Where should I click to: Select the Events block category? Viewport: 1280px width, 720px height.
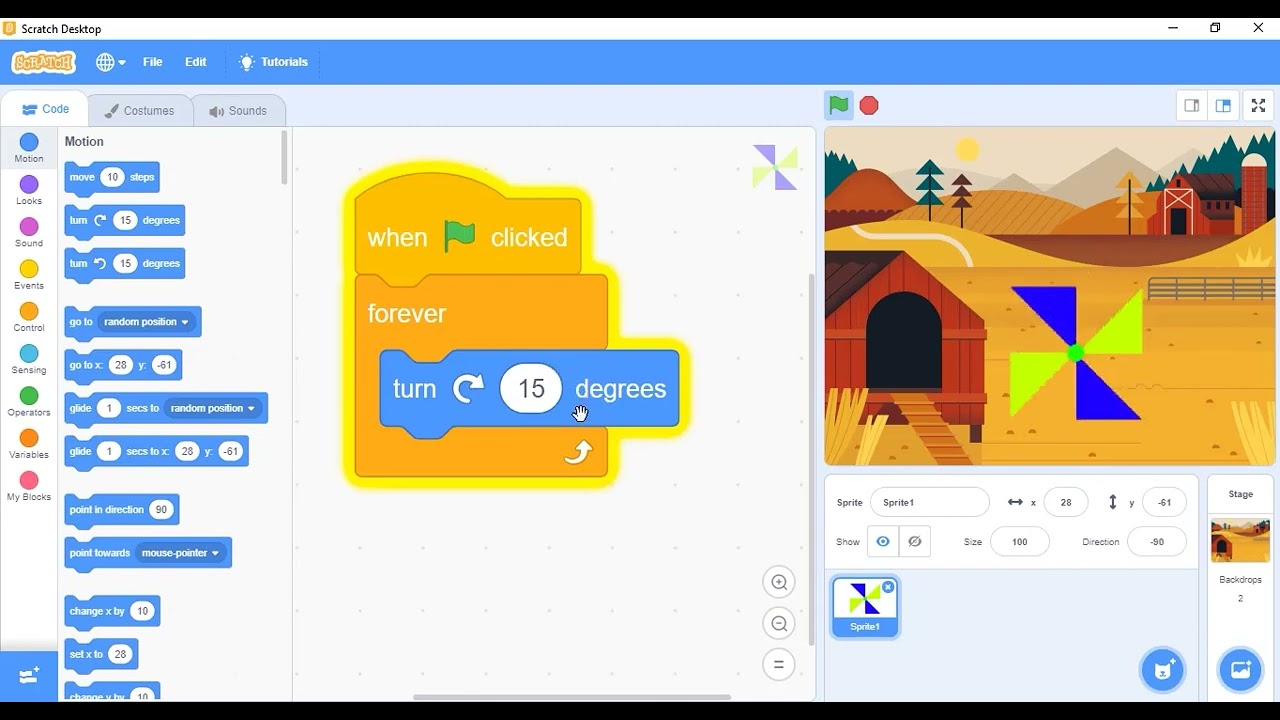click(x=29, y=274)
